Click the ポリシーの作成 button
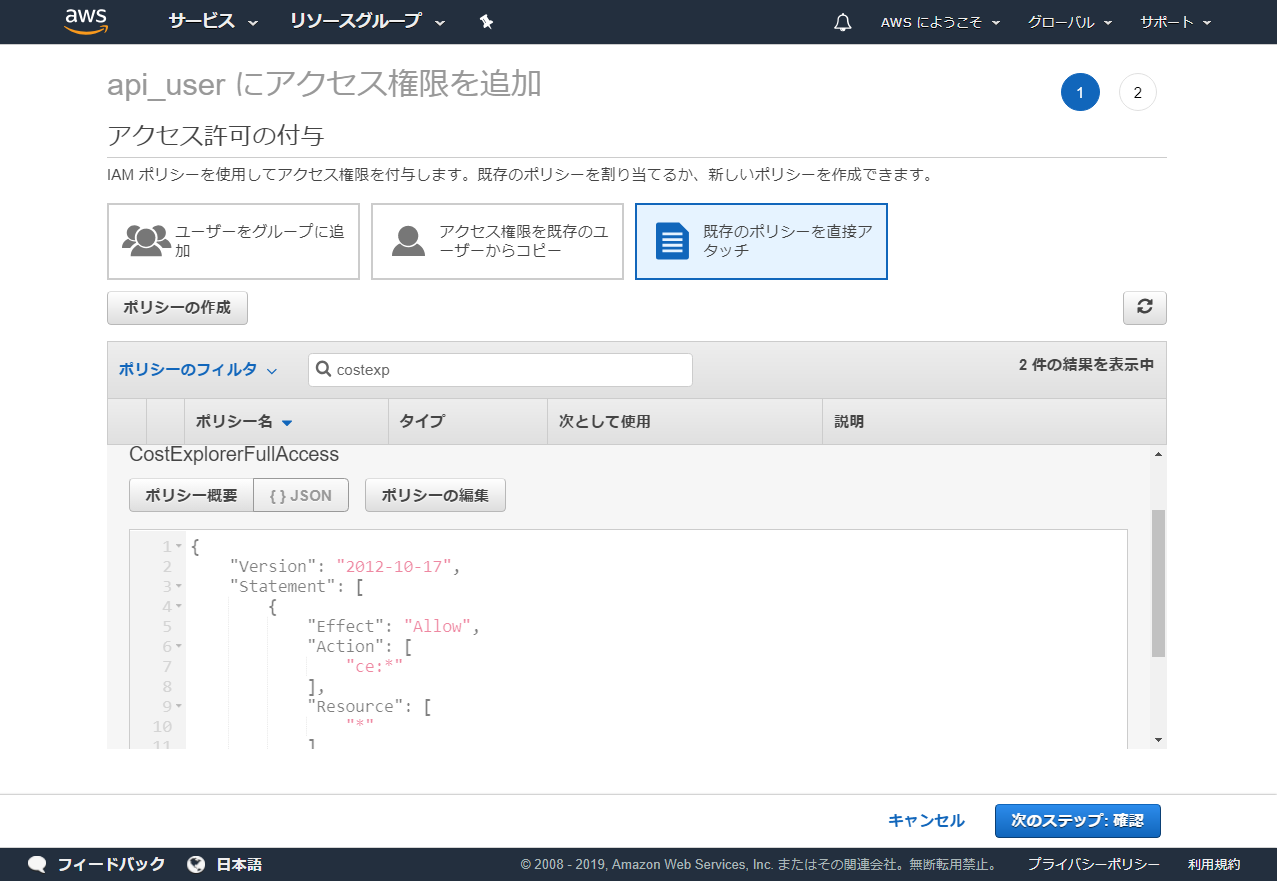 tap(177, 308)
